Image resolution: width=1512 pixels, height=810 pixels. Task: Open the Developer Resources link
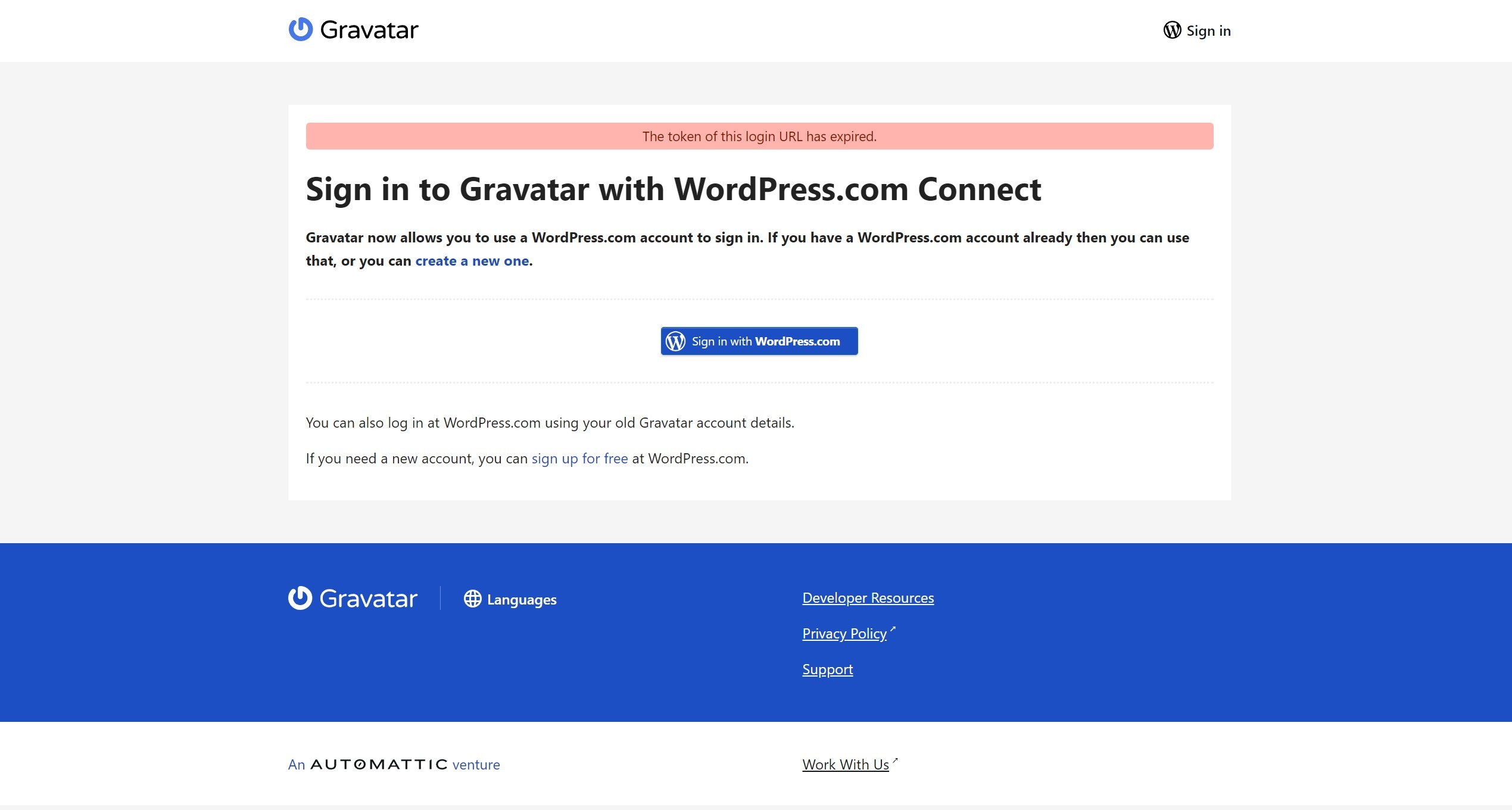tap(868, 598)
